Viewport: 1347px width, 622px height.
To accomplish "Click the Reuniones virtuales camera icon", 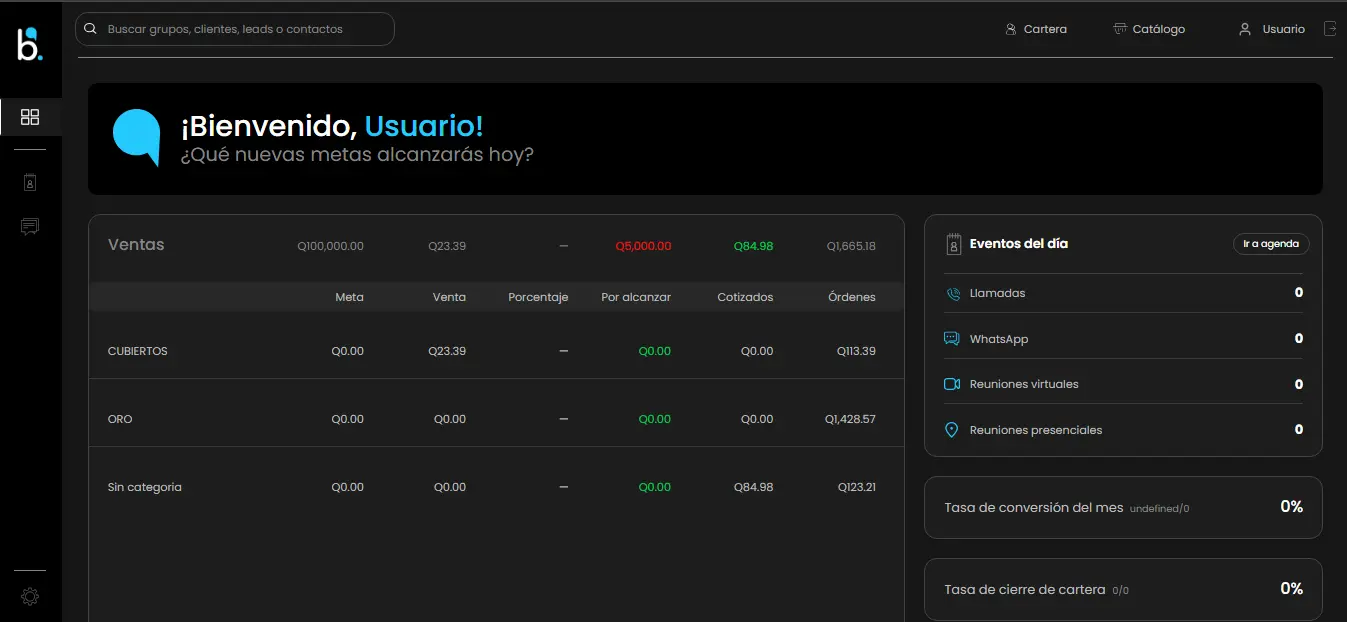I will pos(952,384).
